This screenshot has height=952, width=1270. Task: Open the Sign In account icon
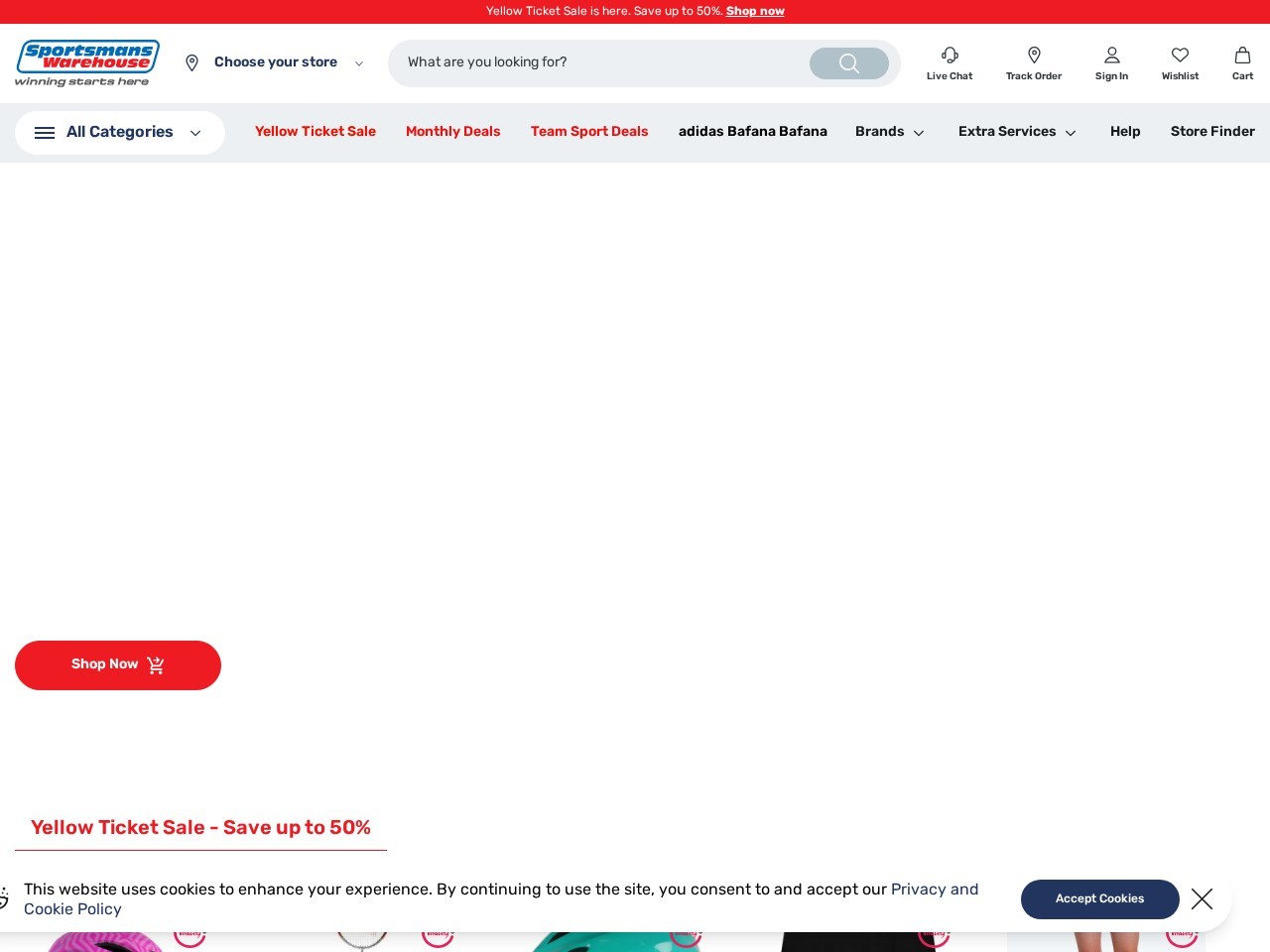[1111, 56]
